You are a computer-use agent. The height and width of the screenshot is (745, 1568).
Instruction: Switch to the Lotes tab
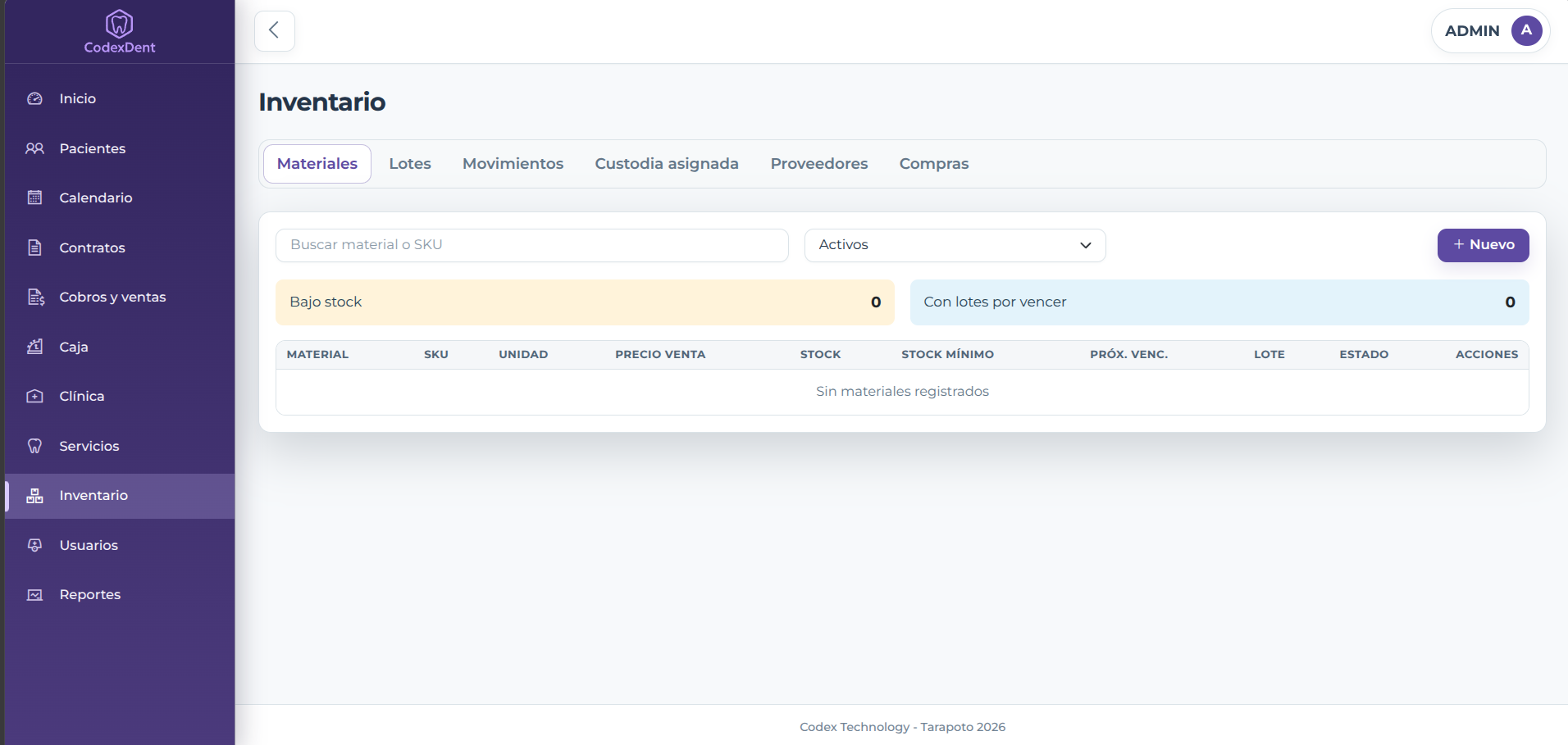[410, 164]
